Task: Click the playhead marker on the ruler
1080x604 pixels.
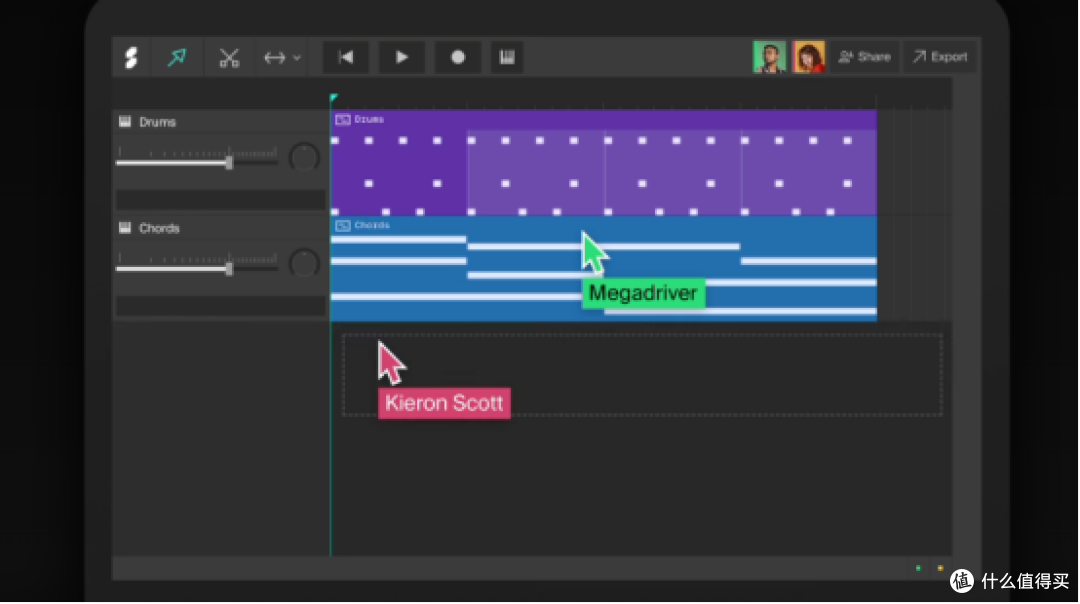Action: [x=333, y=98]
